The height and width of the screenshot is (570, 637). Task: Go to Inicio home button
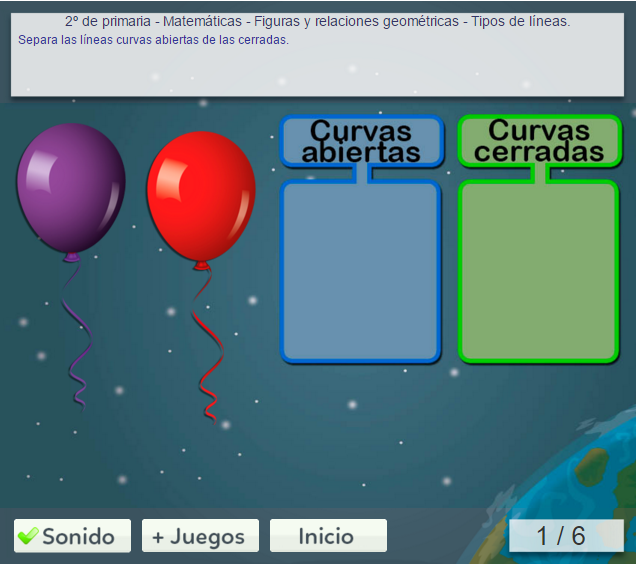[328, 536]
